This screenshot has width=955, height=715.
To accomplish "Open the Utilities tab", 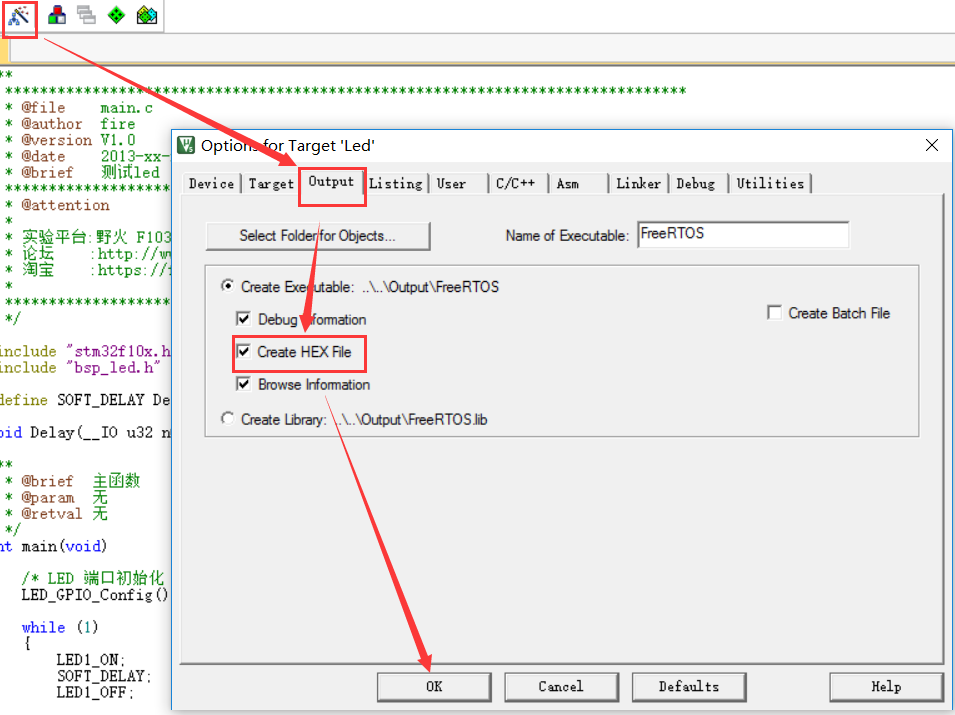I will tap(770, 184).
